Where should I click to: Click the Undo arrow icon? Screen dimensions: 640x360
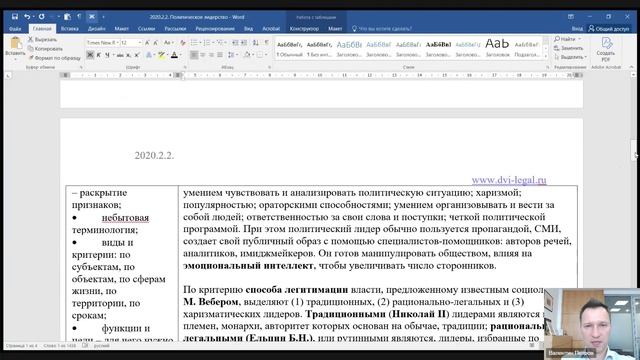point(27,16)
